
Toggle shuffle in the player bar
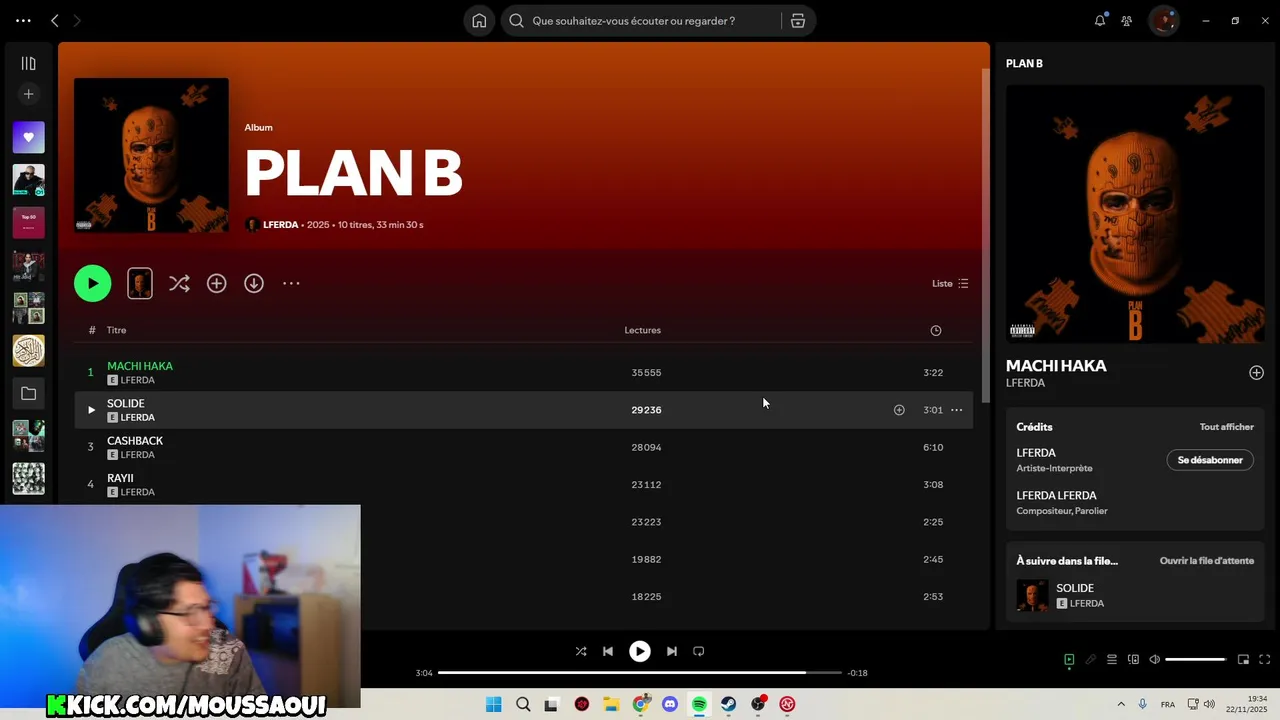581,651
